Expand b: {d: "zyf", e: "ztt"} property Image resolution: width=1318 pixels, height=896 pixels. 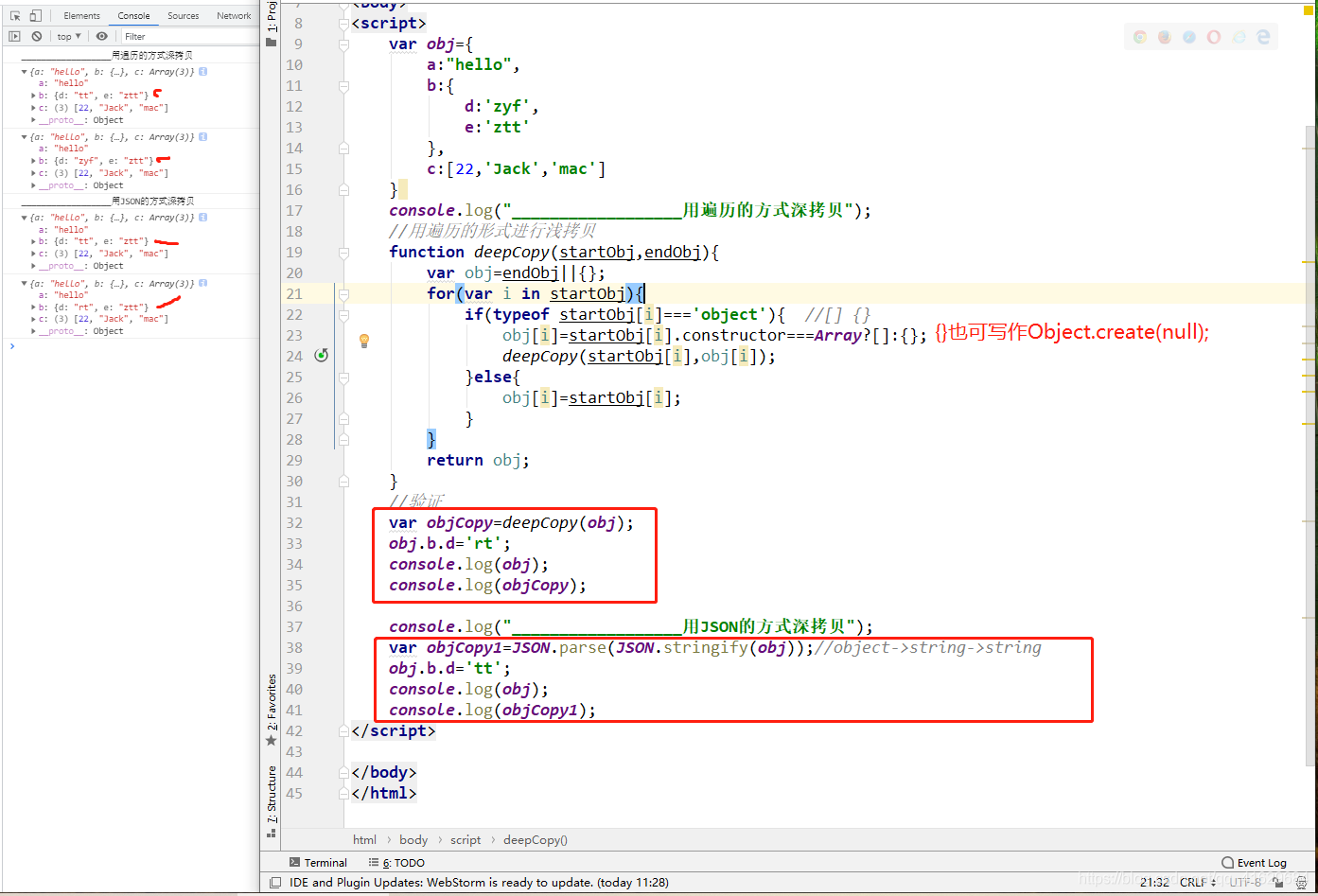point(34,161)
